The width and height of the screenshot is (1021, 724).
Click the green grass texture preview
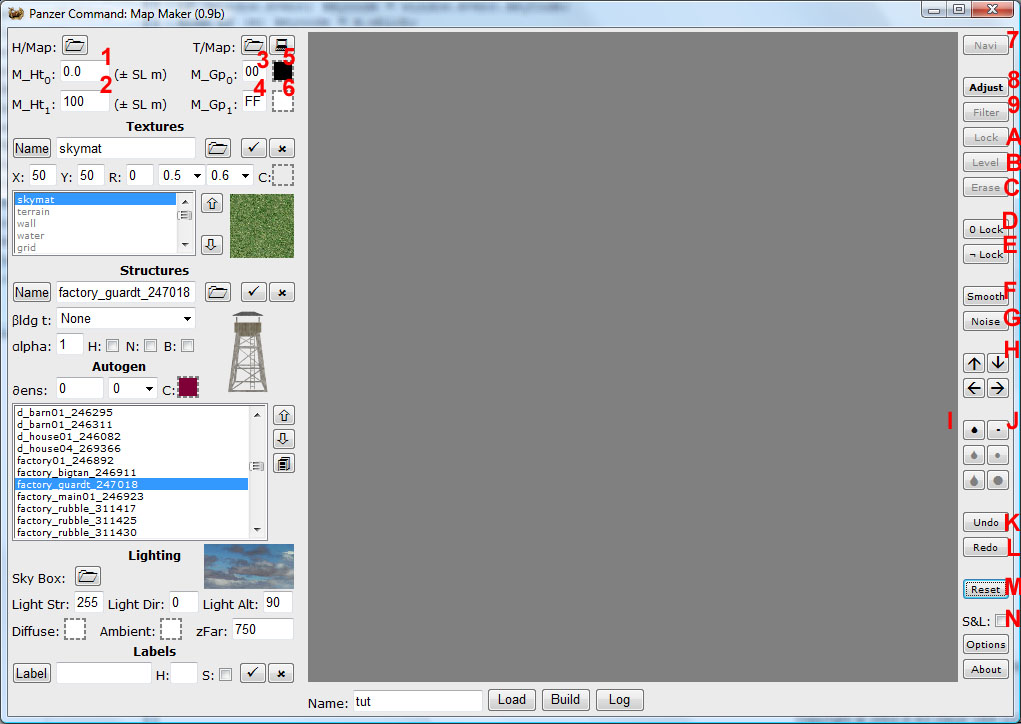coord(262,226)
